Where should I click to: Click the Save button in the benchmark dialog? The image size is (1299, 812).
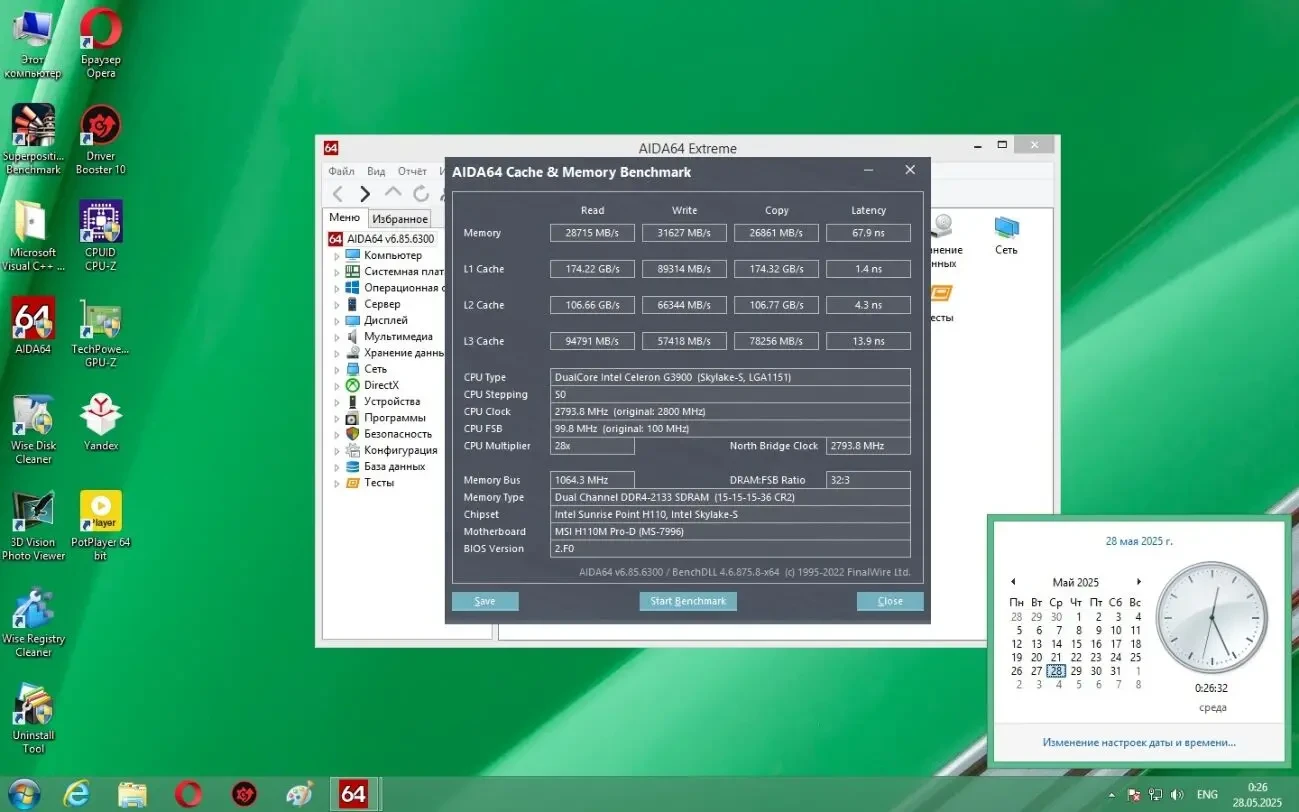pyautogui.click(x=484, y=601)
